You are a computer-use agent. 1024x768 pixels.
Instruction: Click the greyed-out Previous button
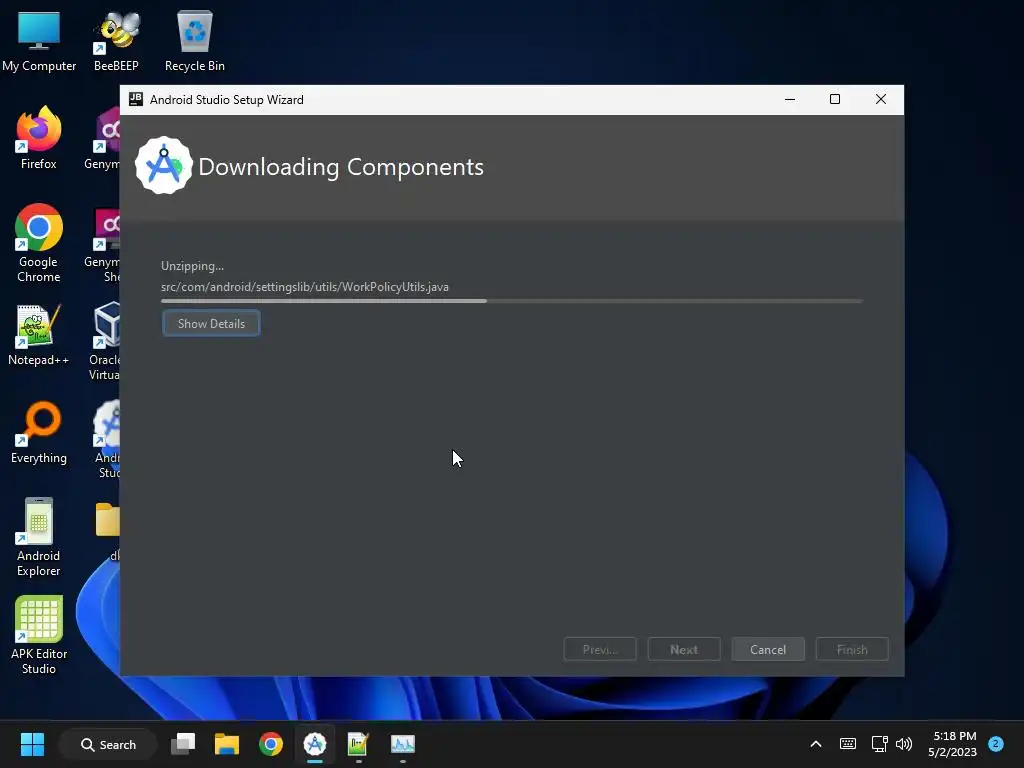tap(600, 649)
